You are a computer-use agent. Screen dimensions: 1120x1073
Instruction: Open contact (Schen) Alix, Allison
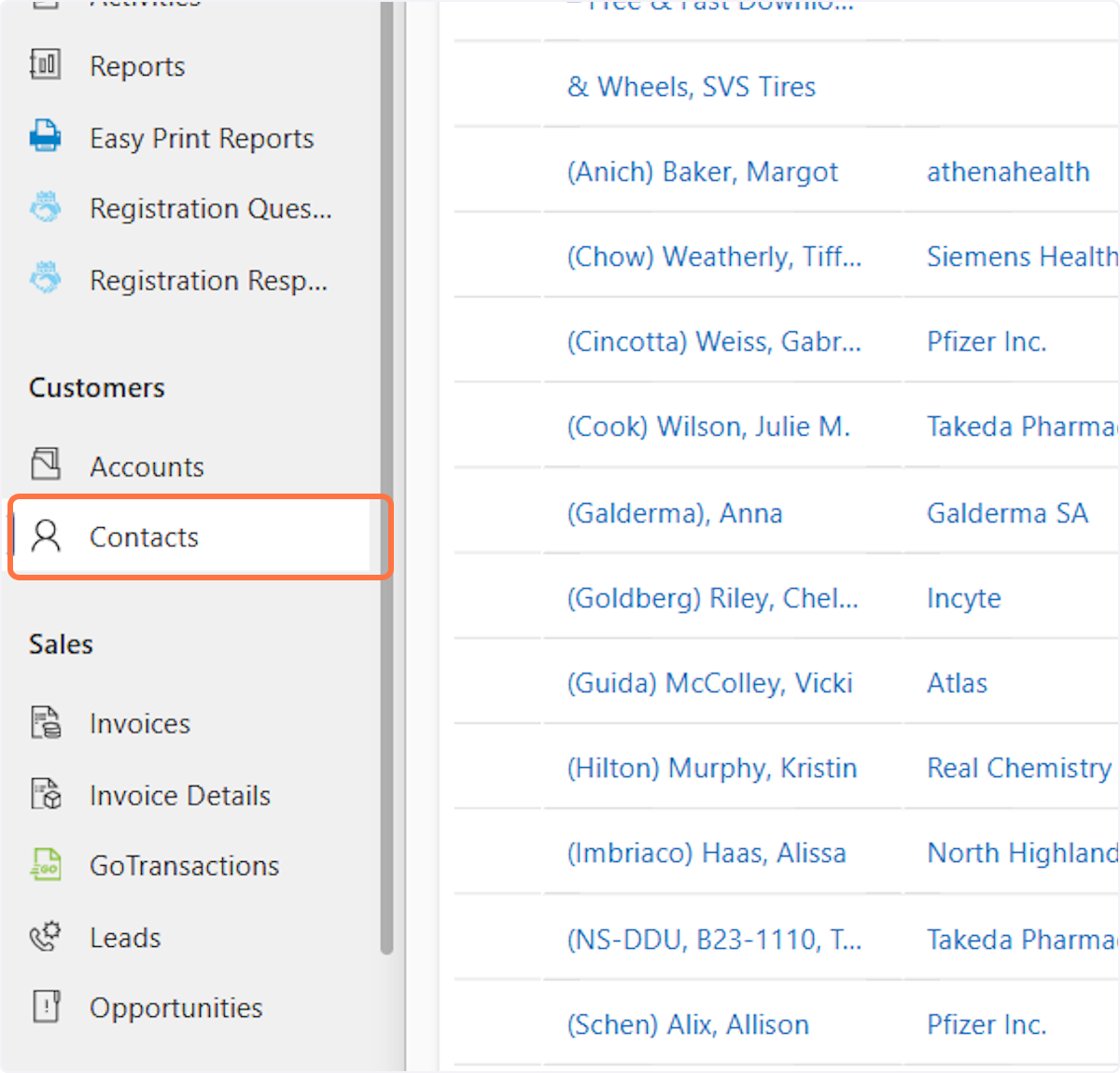[x=688, y=1025]
